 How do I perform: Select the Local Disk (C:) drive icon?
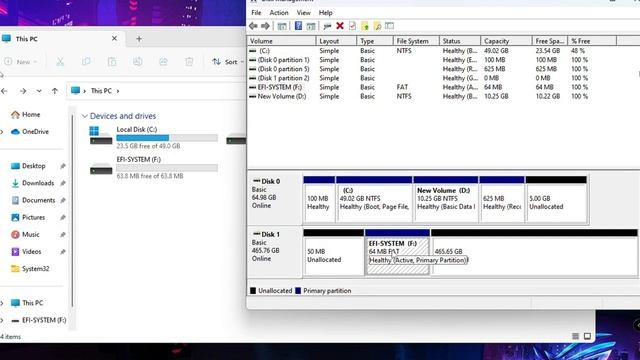[x=100, y=136]
